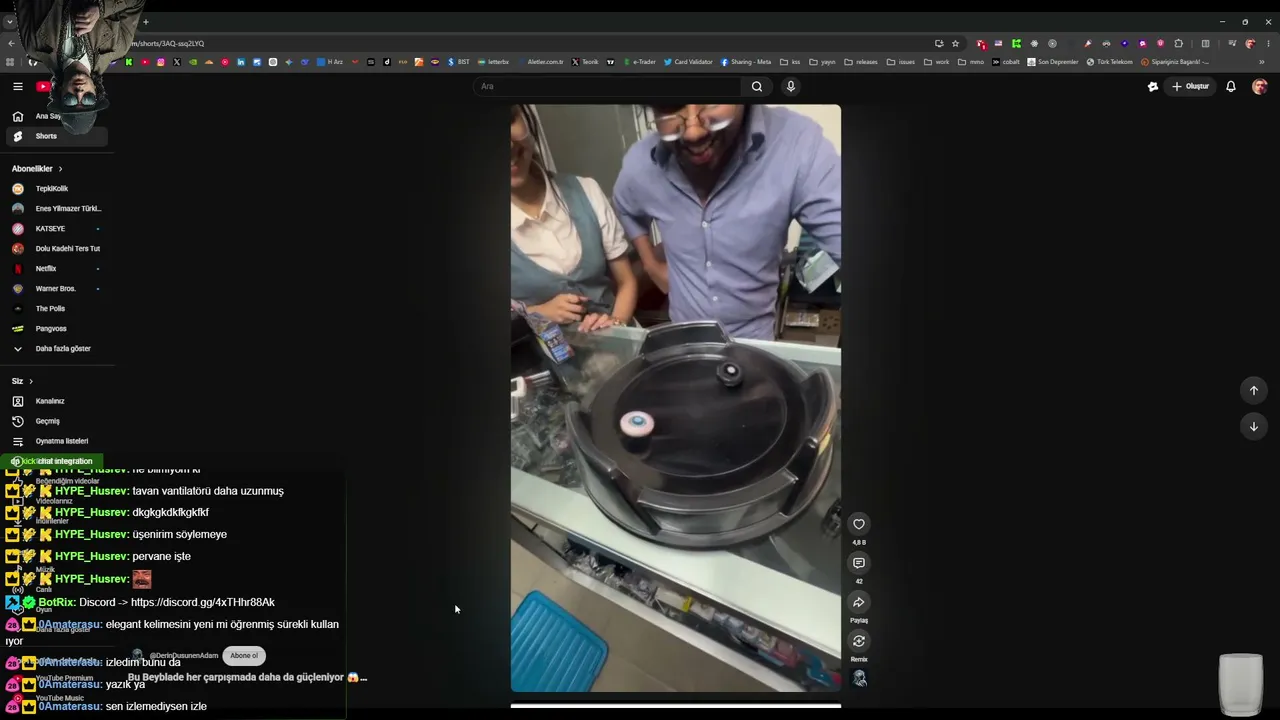
Task: Open the Card Validator bookmark
Action: point(688,62)
